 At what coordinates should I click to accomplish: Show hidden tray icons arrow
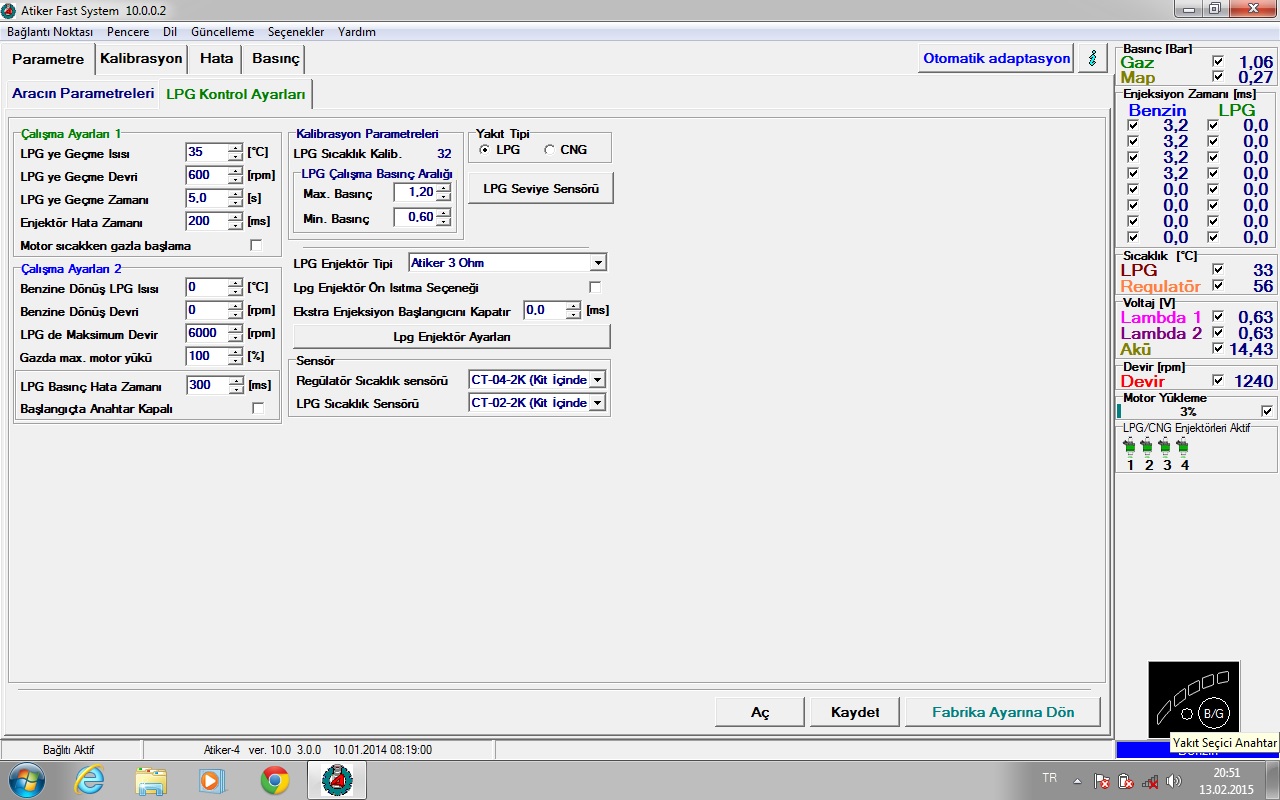[x=1077, y=781]
